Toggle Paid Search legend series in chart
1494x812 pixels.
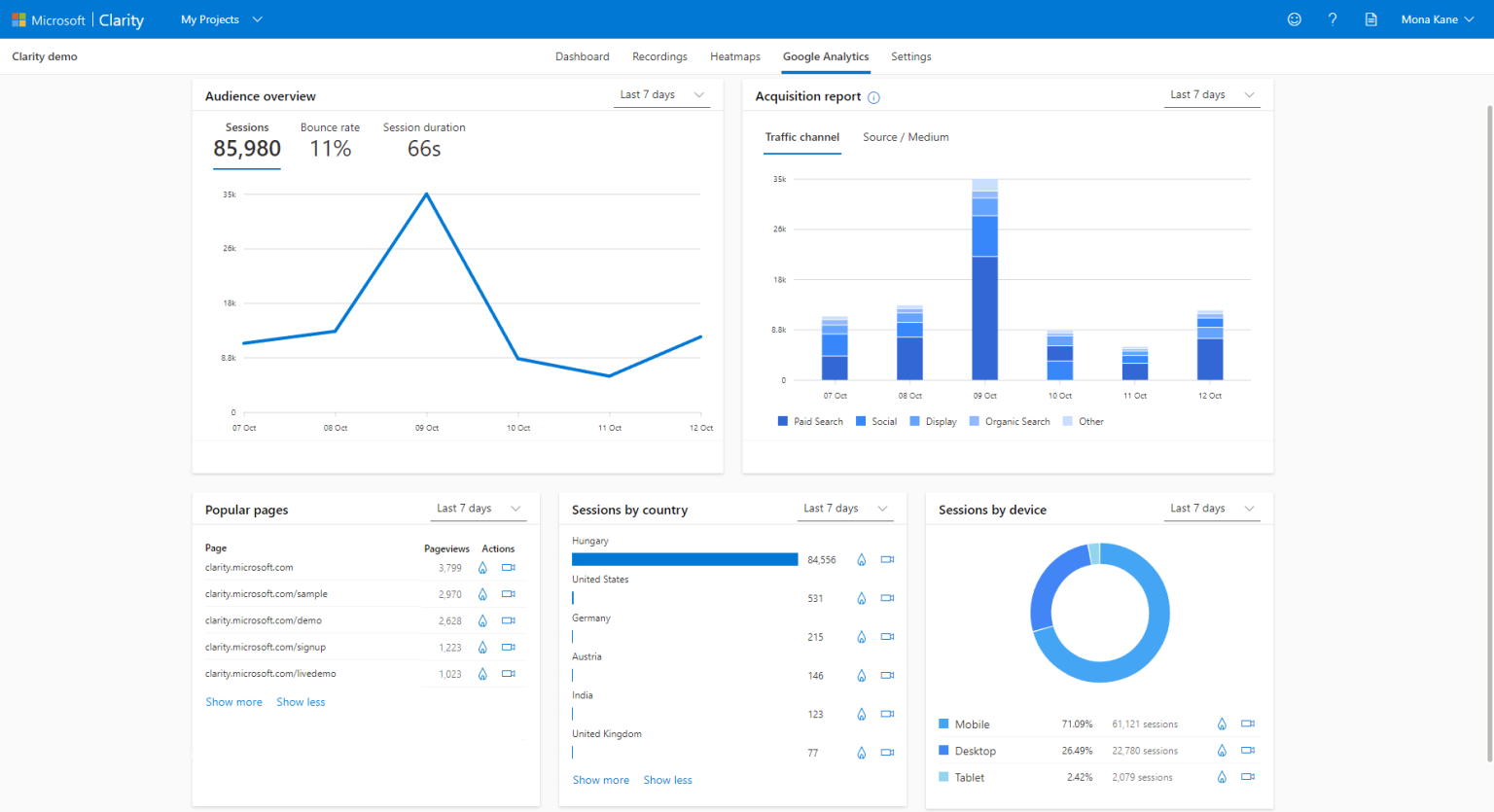(x=810, y=422)
